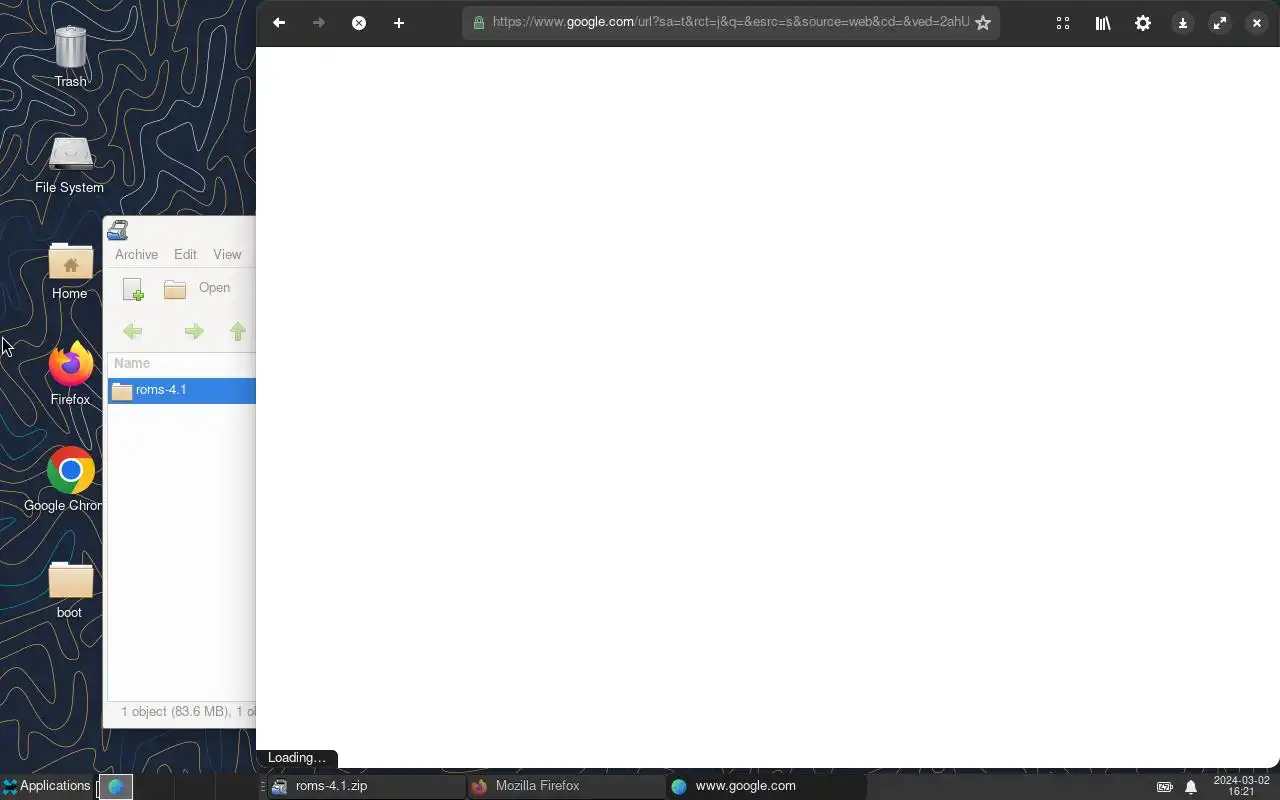This screenshot has height=800, width=1280.
Task: Click the File System desktop icon
Action: [69, 165]
